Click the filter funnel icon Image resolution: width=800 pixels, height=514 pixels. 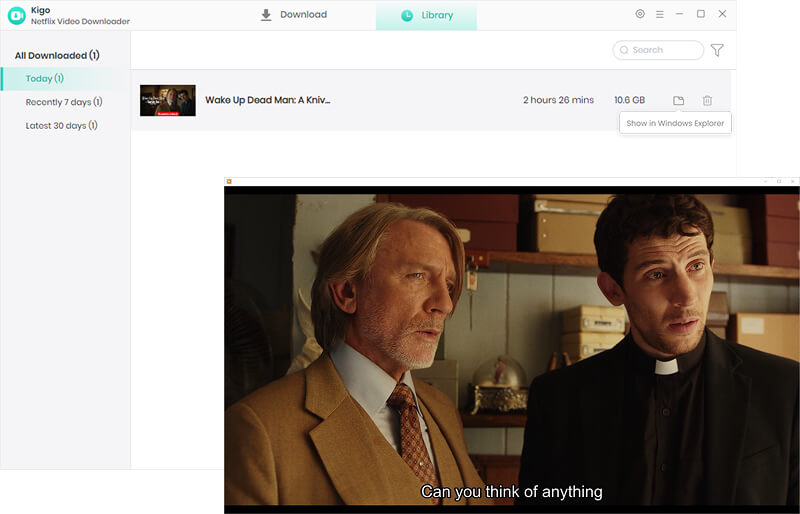coord(717,50)
